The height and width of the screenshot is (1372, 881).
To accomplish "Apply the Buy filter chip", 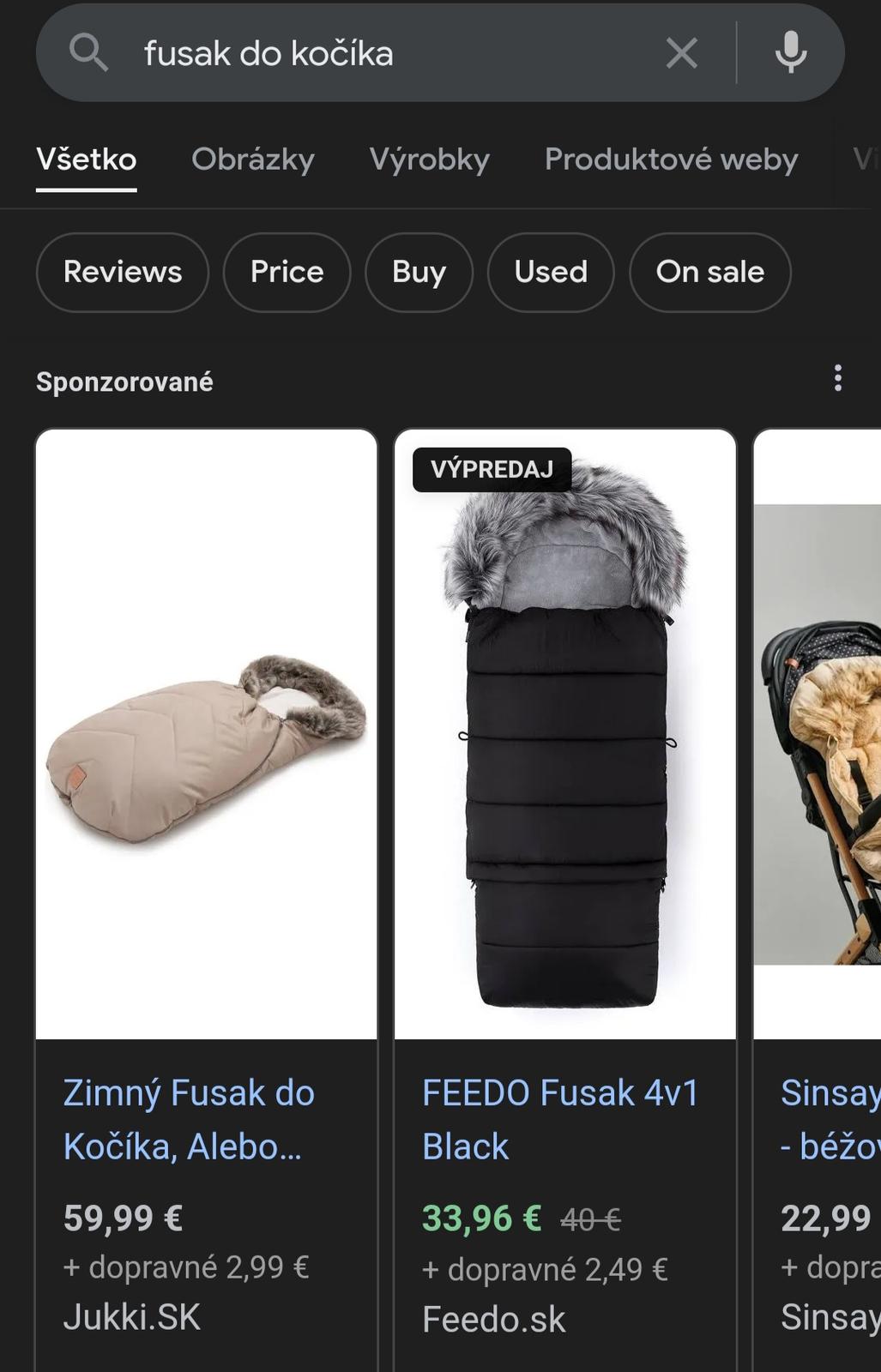I will (x=419, y=272).
